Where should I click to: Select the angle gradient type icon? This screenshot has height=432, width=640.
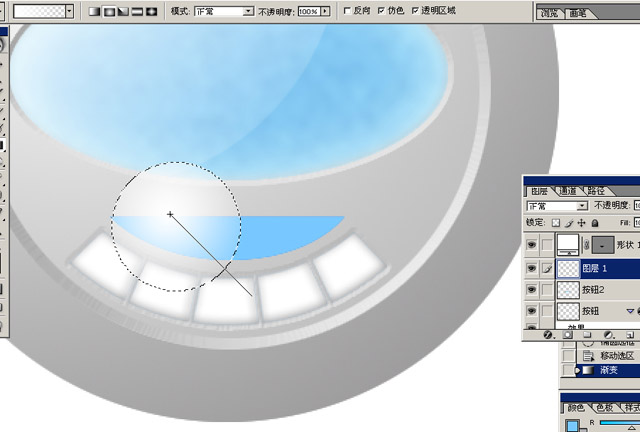(123, 11)
